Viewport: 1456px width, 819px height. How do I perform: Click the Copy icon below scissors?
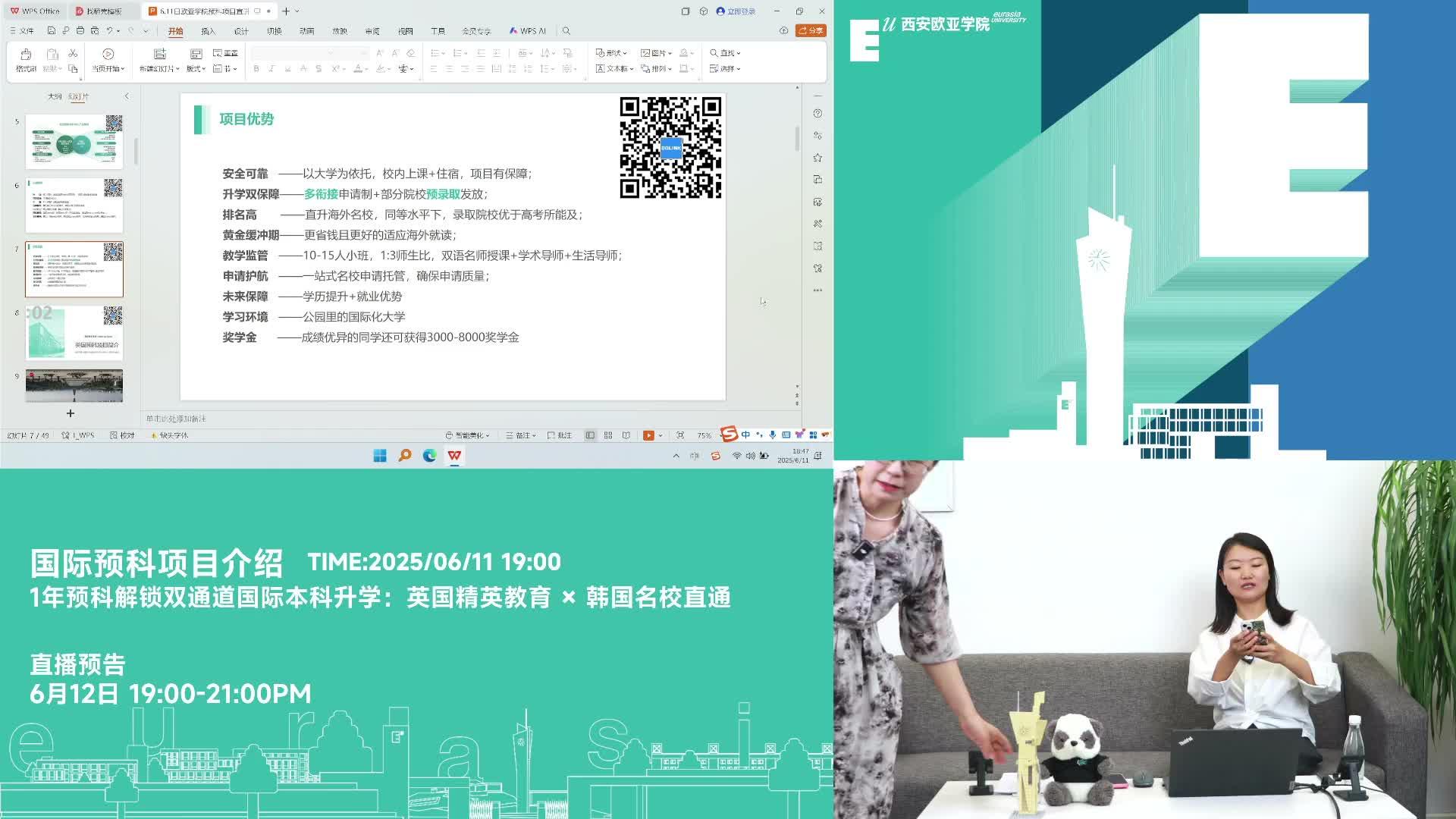73,68
